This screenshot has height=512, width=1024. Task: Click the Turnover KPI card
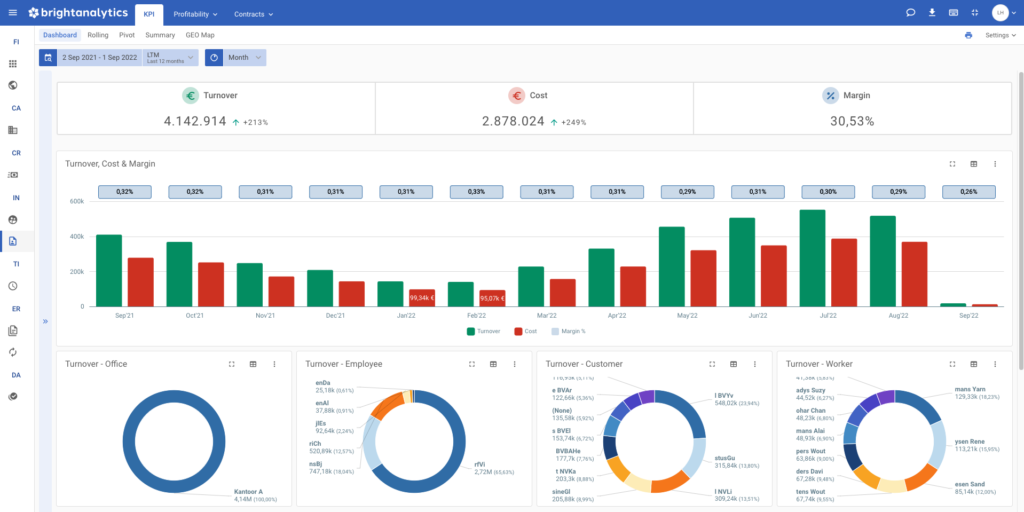(x=216, y=109)
